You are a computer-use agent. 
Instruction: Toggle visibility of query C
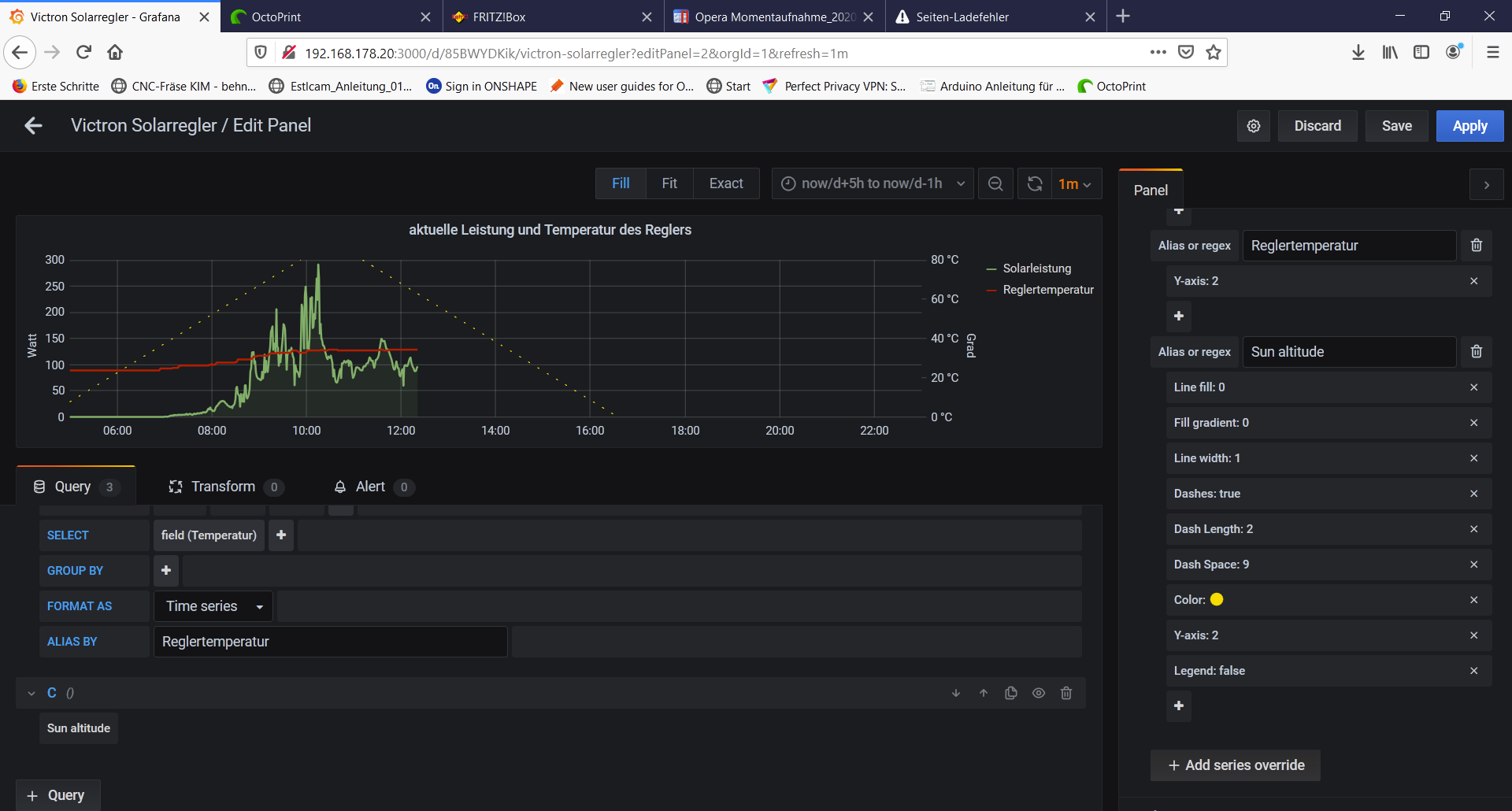[1039, 693]
